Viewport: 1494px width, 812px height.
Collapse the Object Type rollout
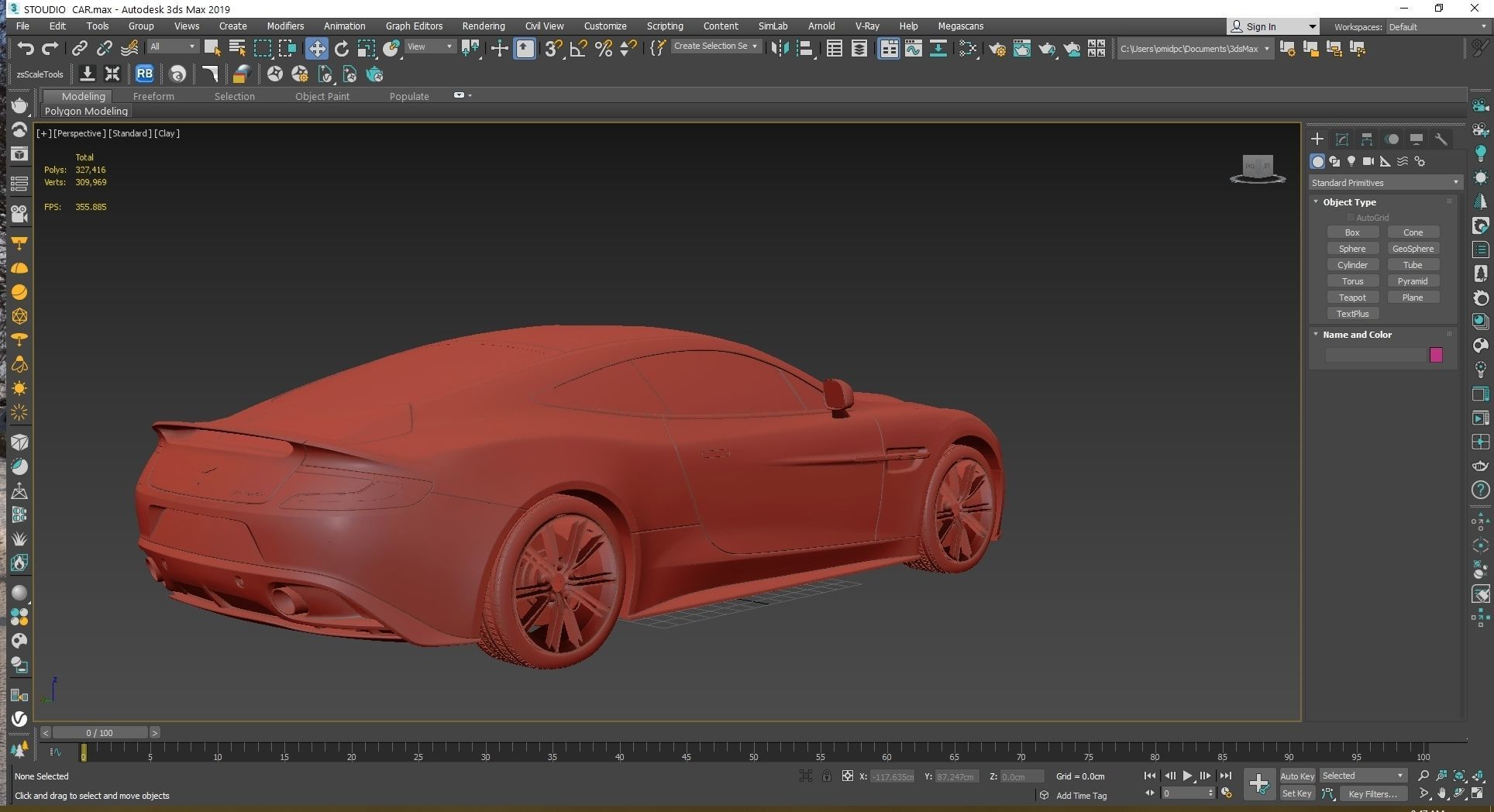click(1349, 202)
